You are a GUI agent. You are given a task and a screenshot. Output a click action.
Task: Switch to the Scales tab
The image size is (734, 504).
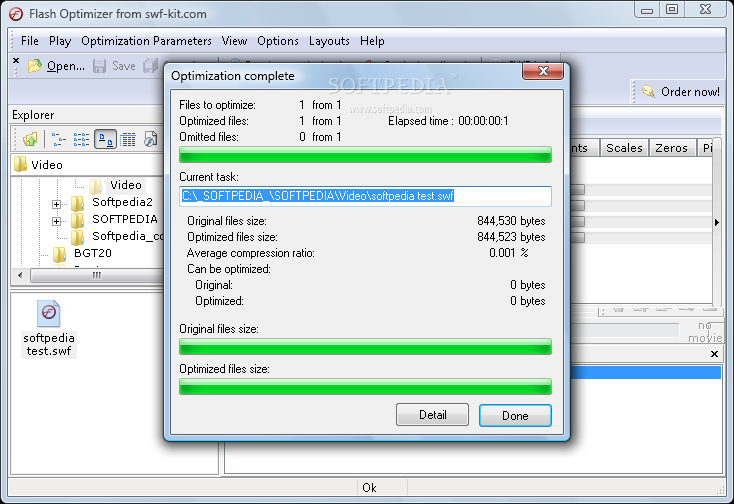624,148
